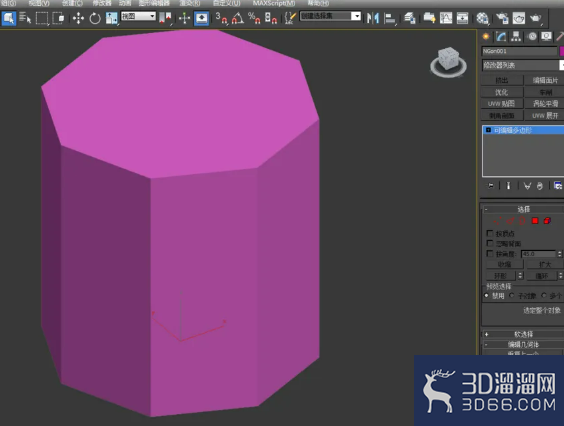
Task: Select Edge sub-object level icon
Action: click(x=510, y=221)
